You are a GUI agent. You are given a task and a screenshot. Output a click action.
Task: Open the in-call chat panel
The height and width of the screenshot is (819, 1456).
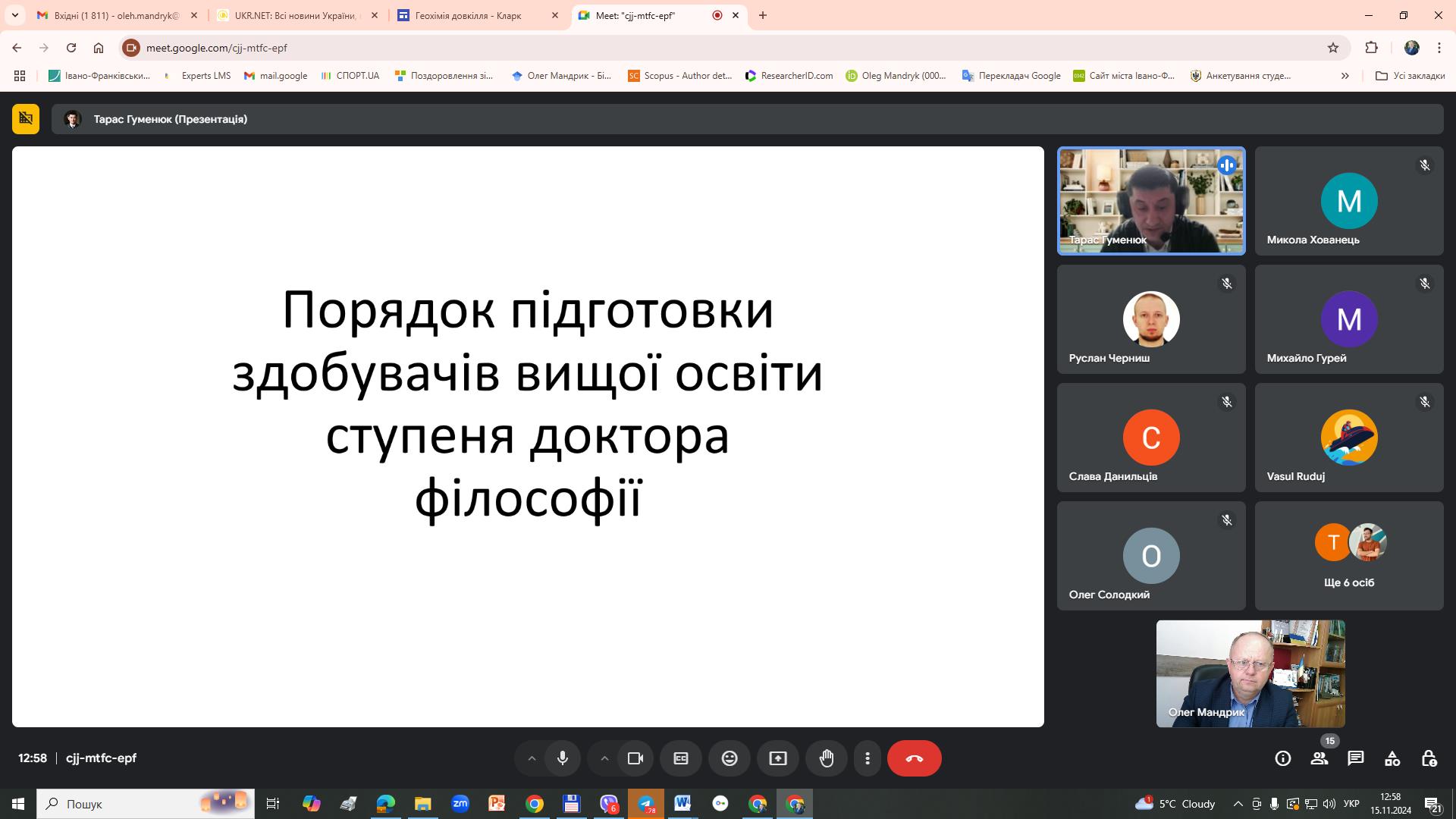coord(1356,758)
